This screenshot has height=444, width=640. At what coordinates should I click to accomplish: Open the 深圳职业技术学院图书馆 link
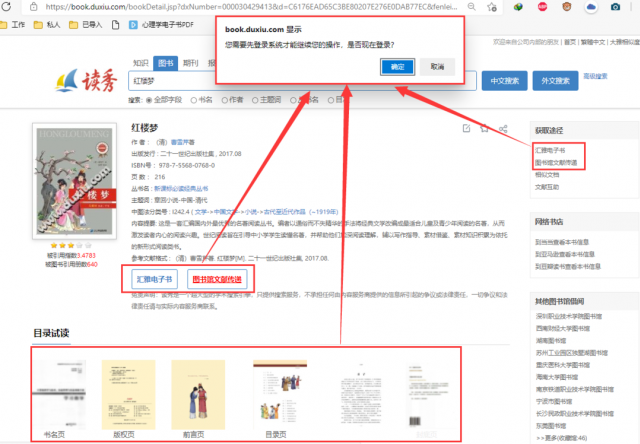pyautogui.click(x=569, y=316)
